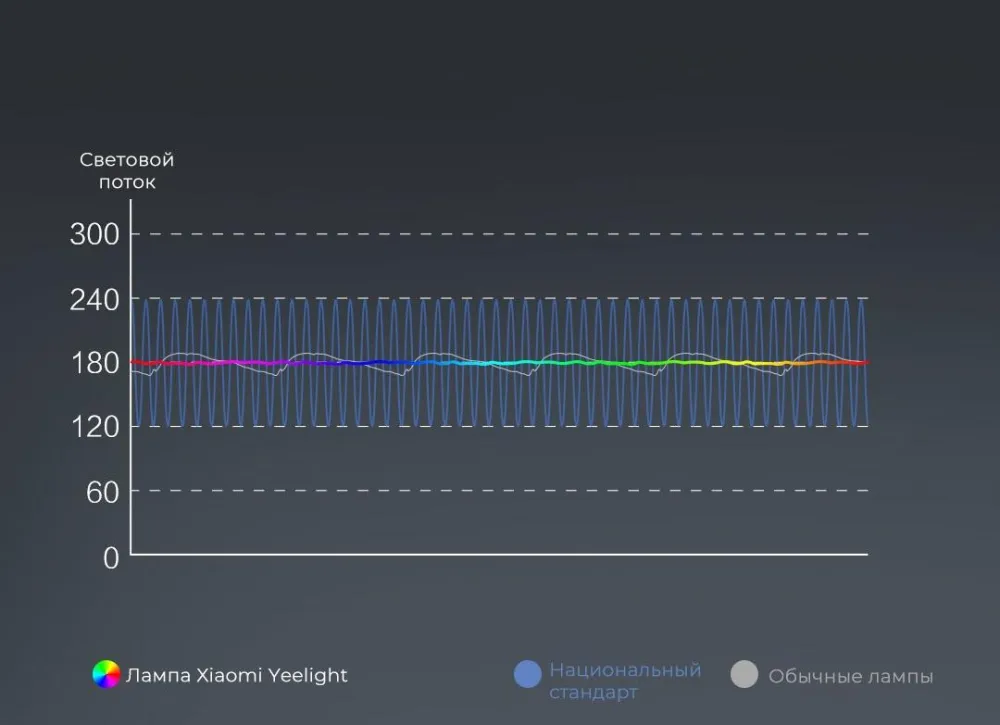Click the 120 y-axis value label

coord(95,427)
